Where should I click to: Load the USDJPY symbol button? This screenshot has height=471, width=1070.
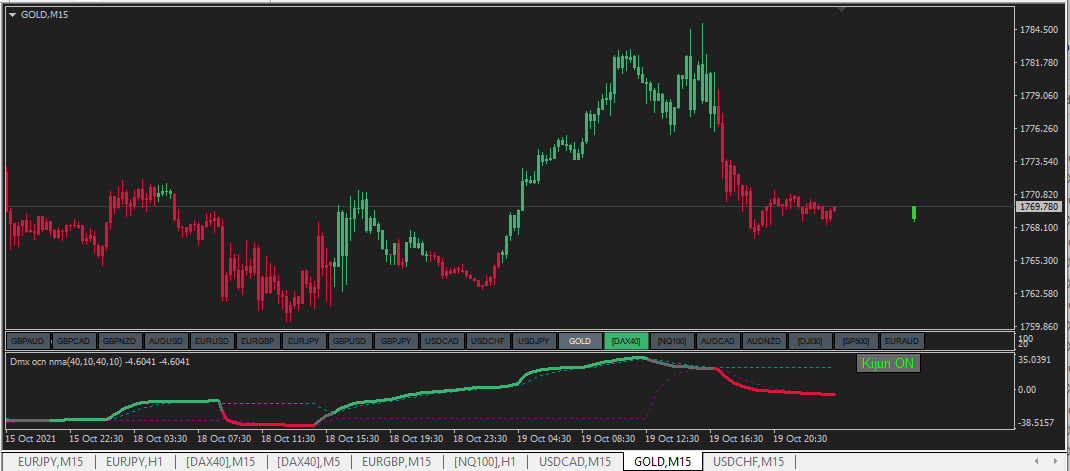(x=534, y=340)
